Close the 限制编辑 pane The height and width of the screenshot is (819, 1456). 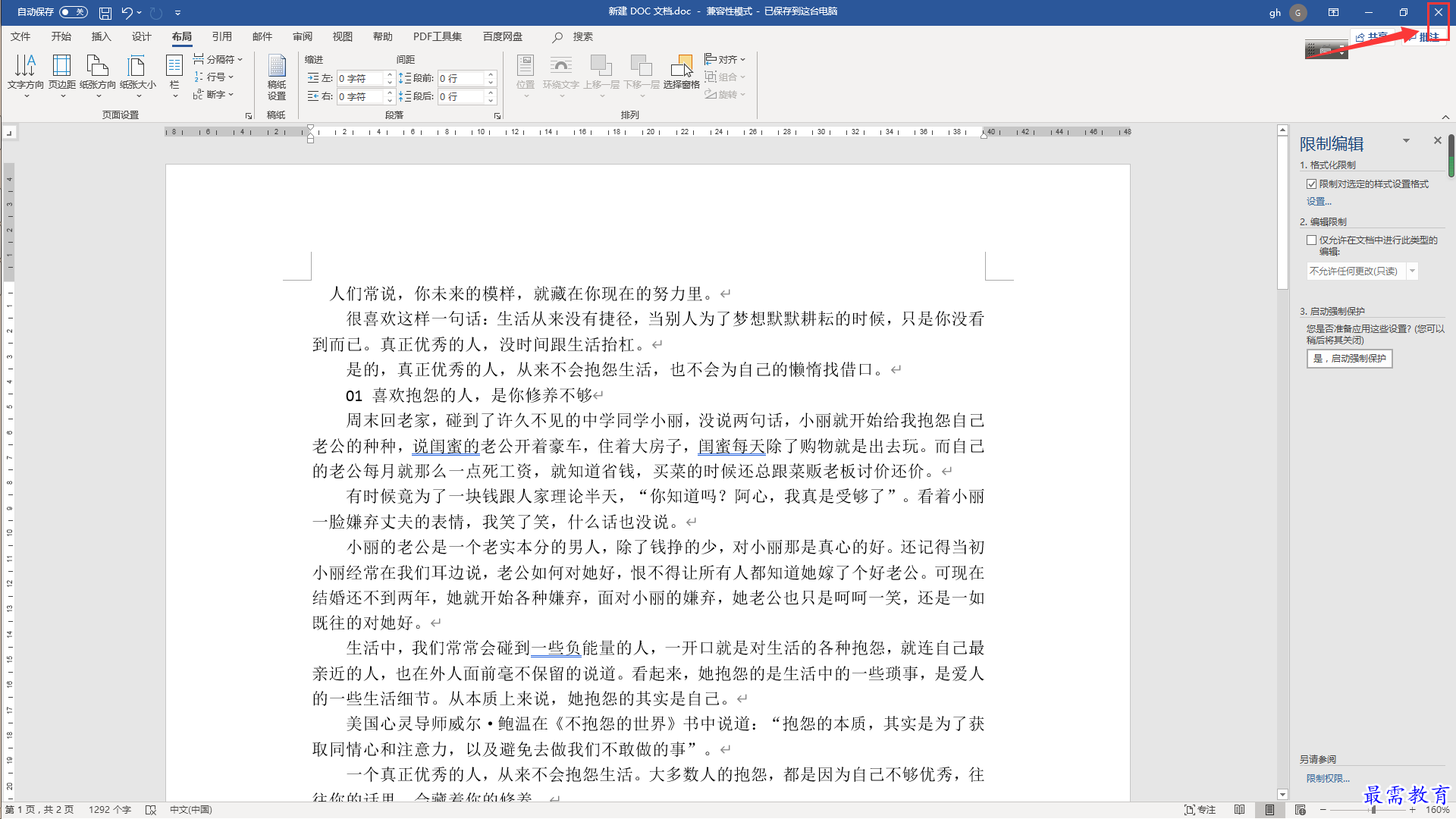[x=1437, y=140]
